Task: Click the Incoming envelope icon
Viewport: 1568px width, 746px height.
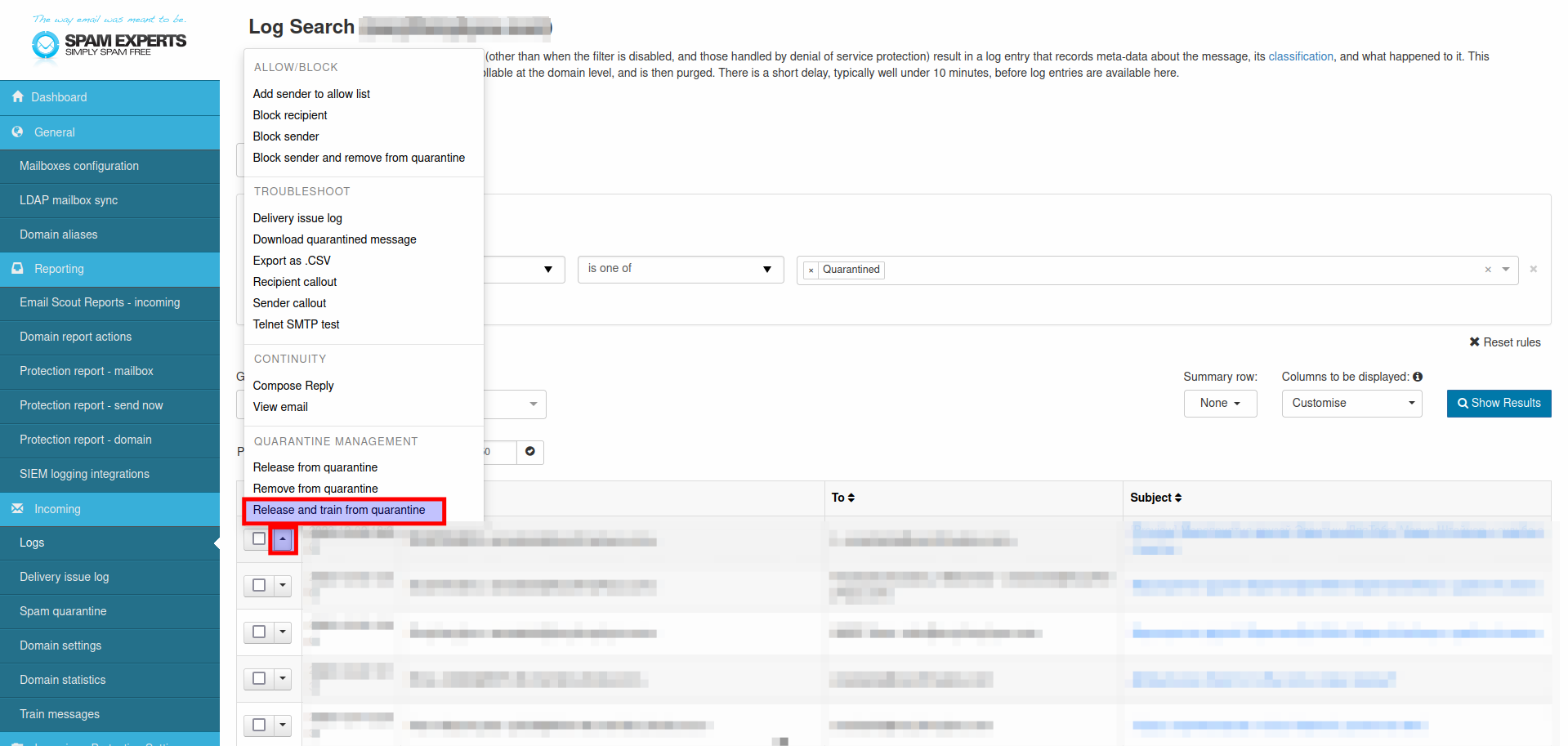Action: click(x=18, y=508)
